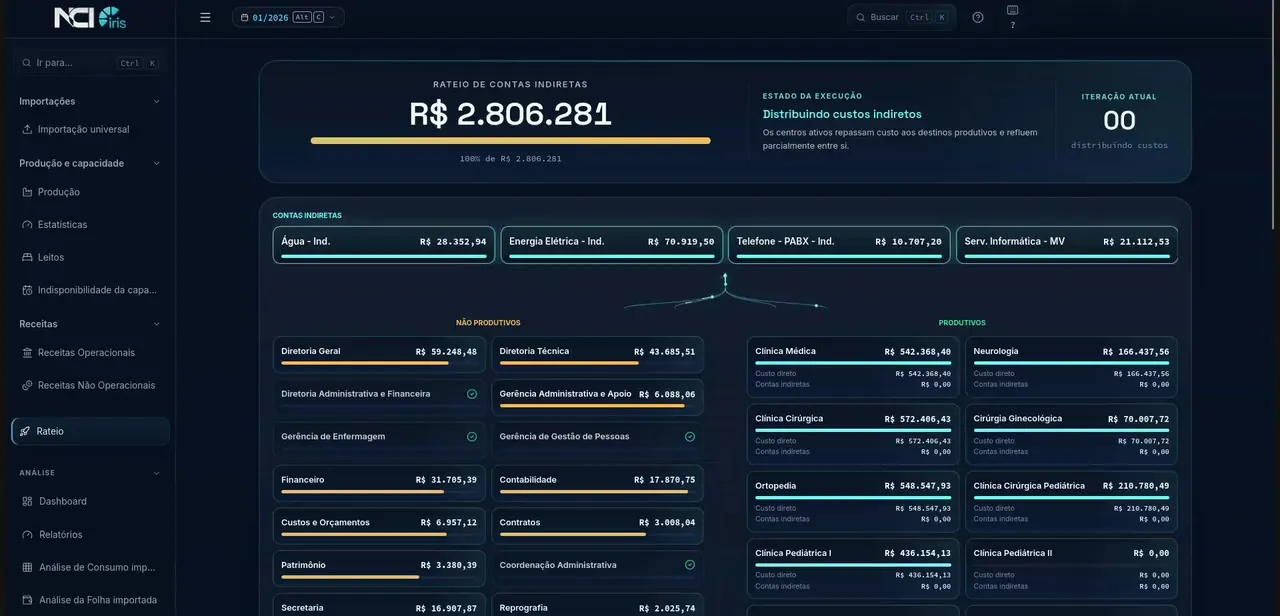Click the Clínica Médica title
This screenshot has height=616, width=1280.
click(785, 351)
